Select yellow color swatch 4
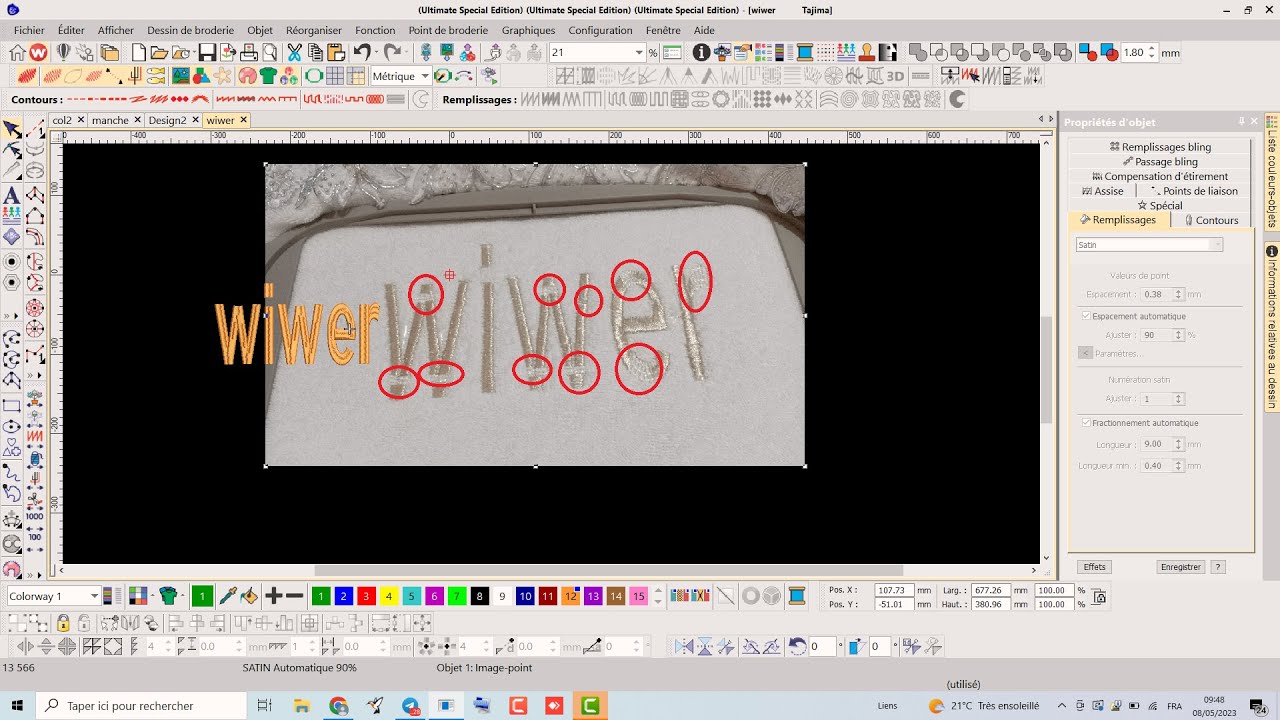This screenshot has height=720, width=1280. tap(389, 596)
